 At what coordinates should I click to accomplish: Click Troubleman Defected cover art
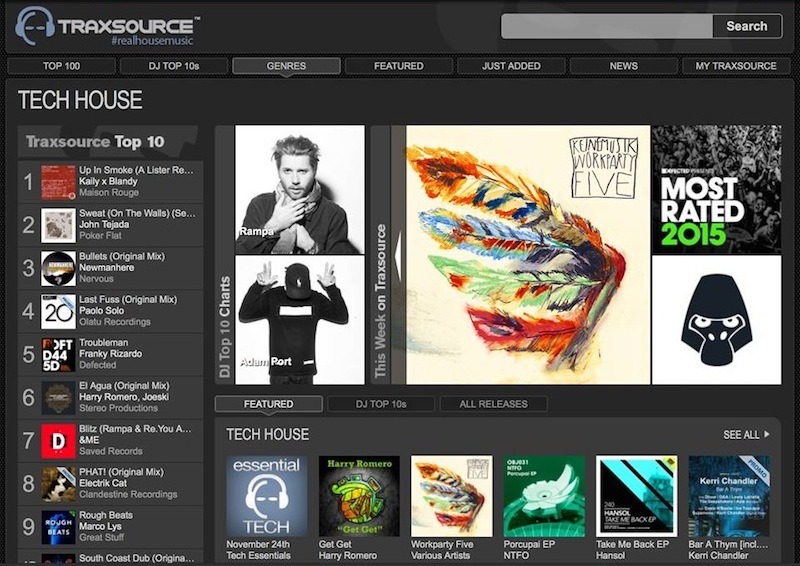[58, 355]
